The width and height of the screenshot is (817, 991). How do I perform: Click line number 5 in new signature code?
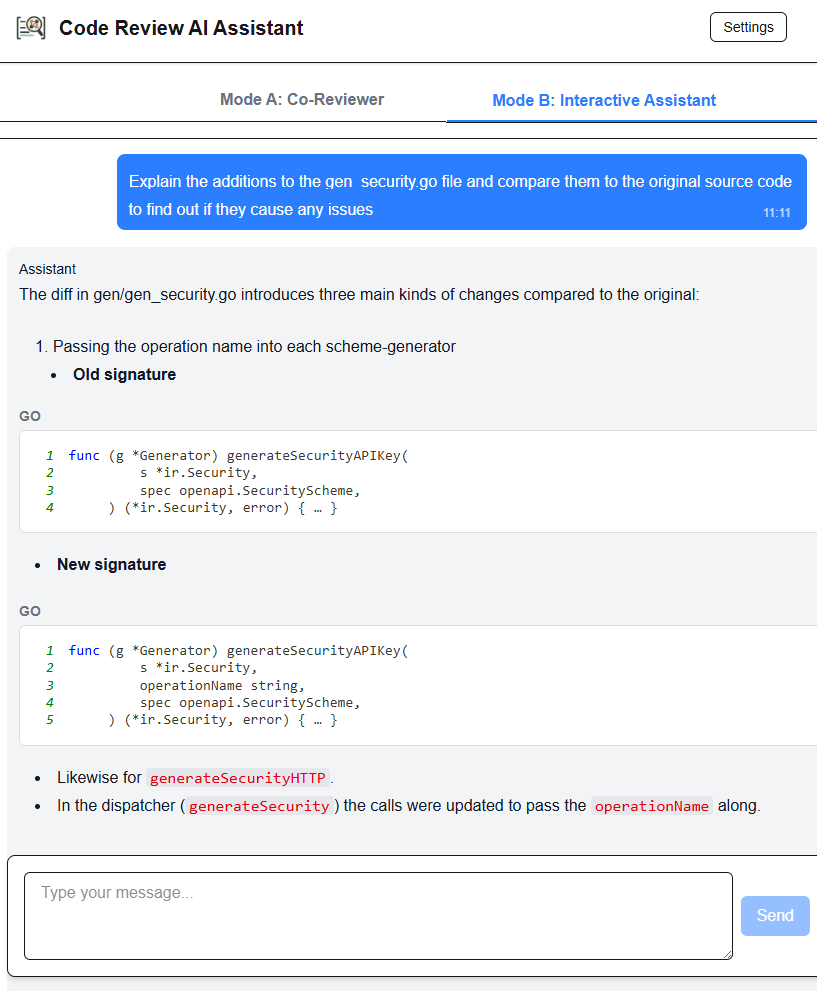pyautogui.click(x=49, y=720)
